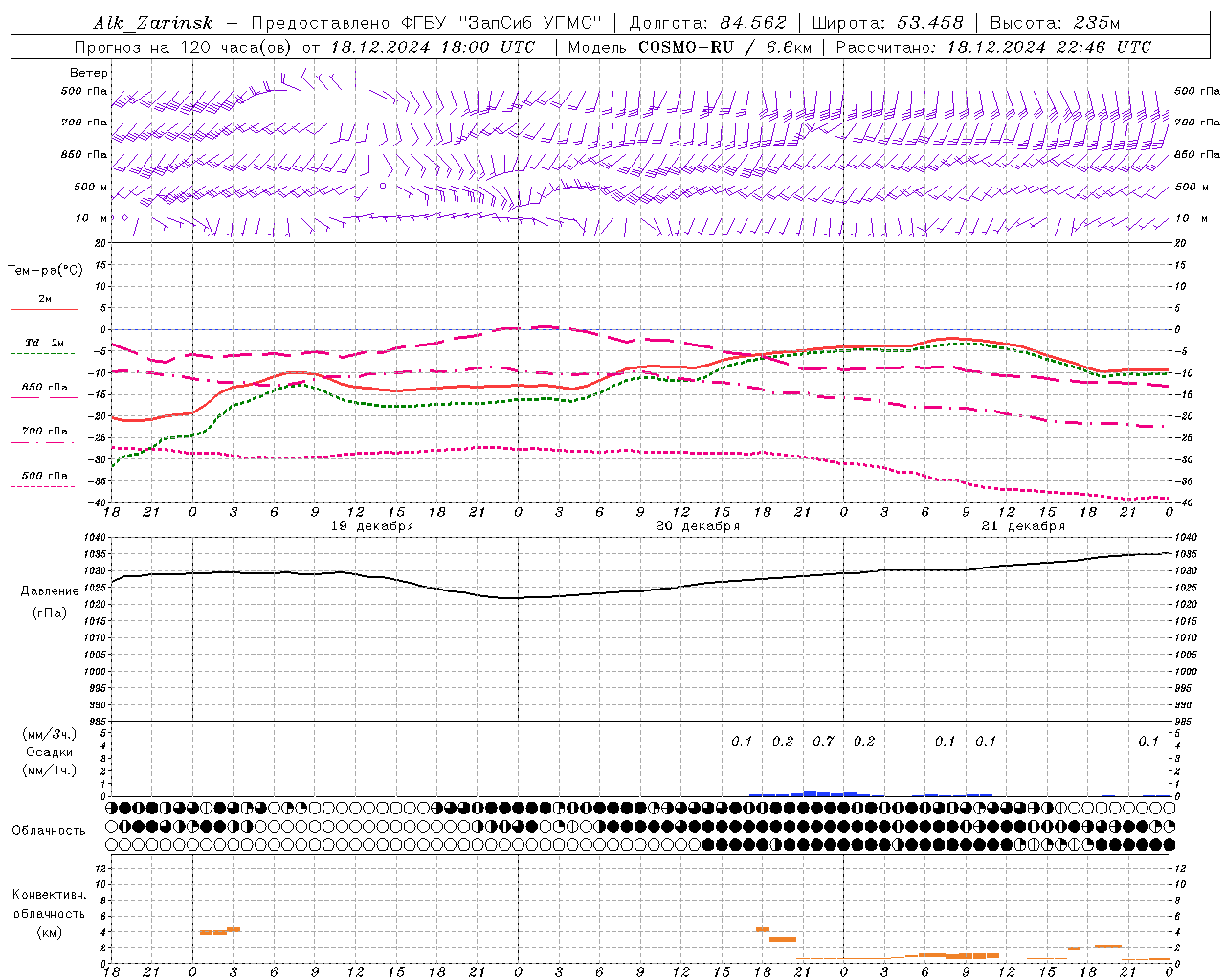Click the 0.7 precipitation value
The height and width of the screenshot is (980, 1225).
(x=823, y=742)
